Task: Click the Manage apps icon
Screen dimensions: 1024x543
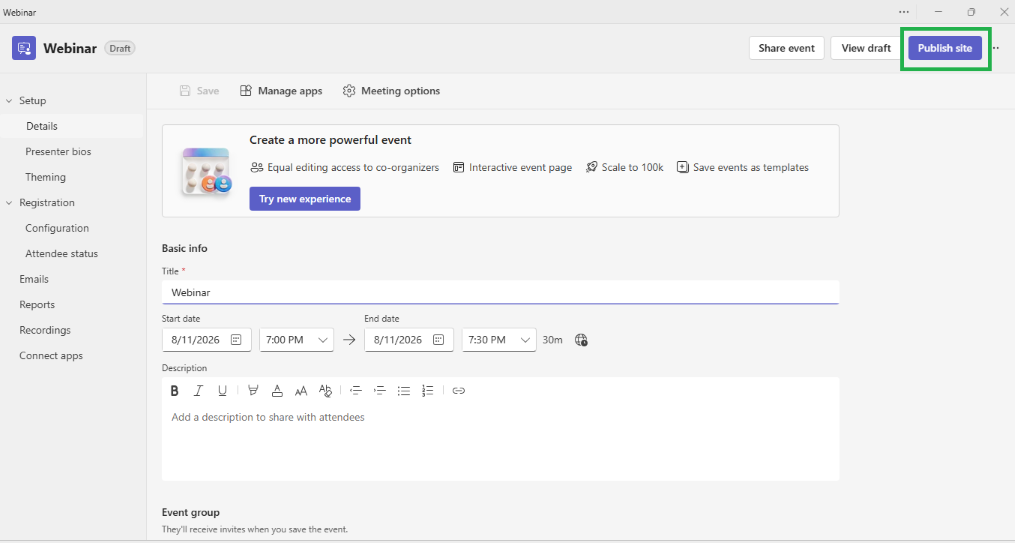Action: tap(246, 91)
